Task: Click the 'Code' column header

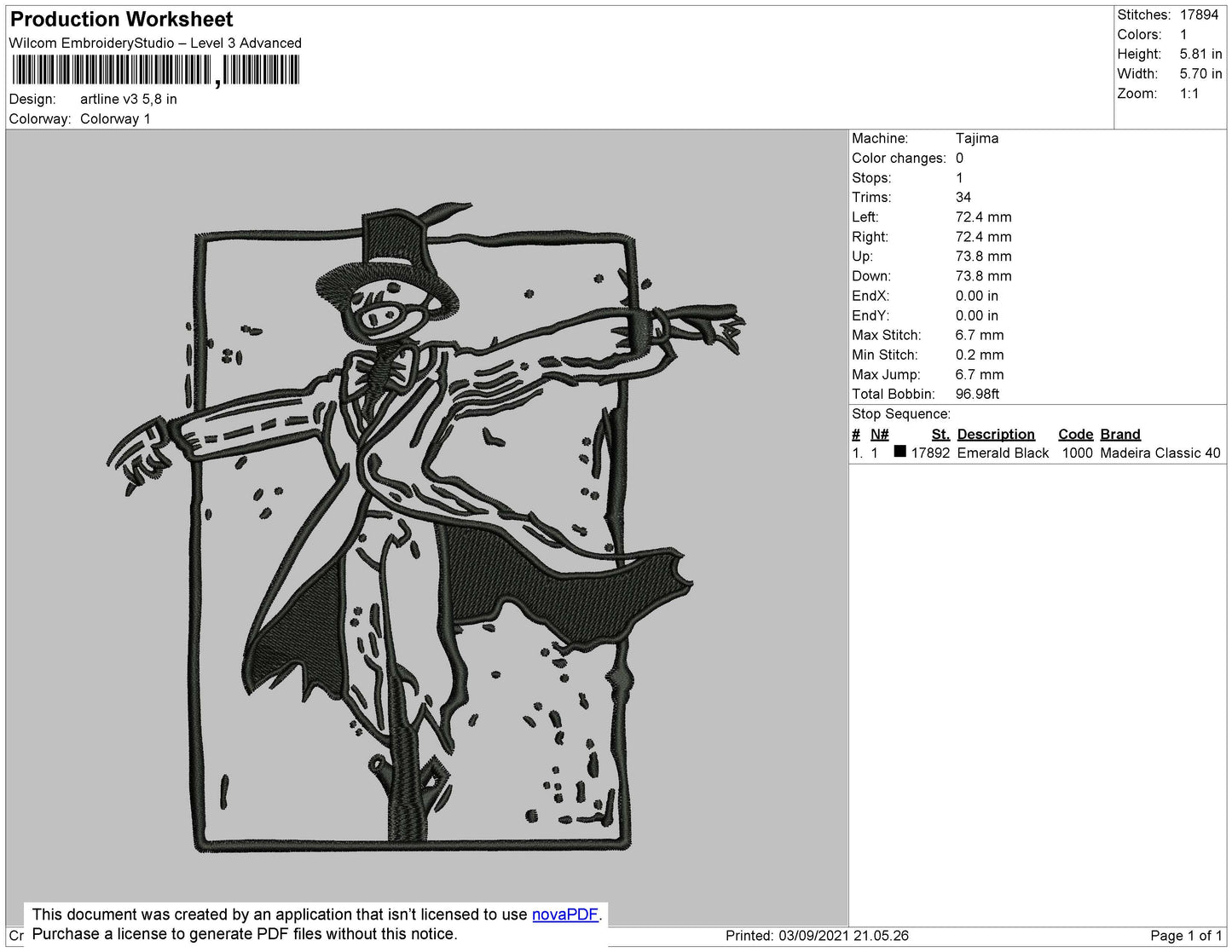Action: tap(1075, 434)
